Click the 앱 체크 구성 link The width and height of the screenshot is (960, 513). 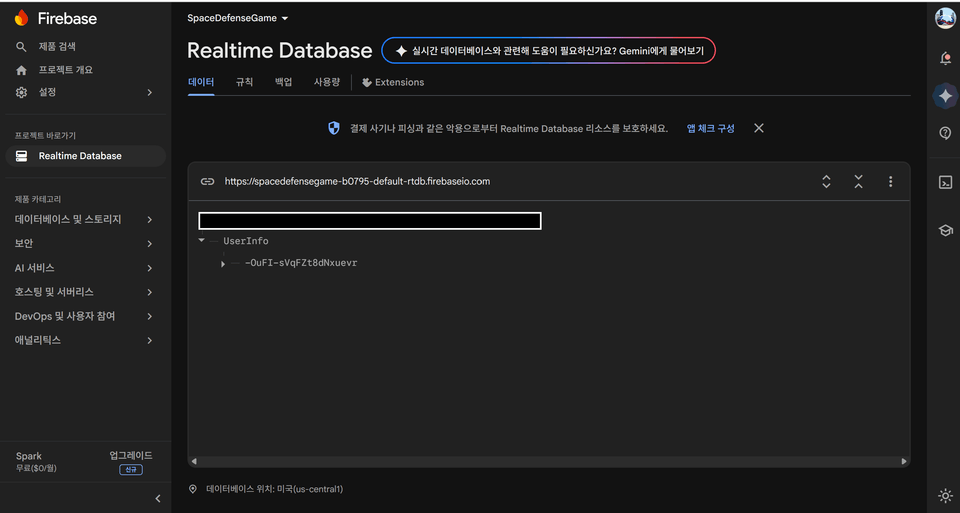point(710,129)
